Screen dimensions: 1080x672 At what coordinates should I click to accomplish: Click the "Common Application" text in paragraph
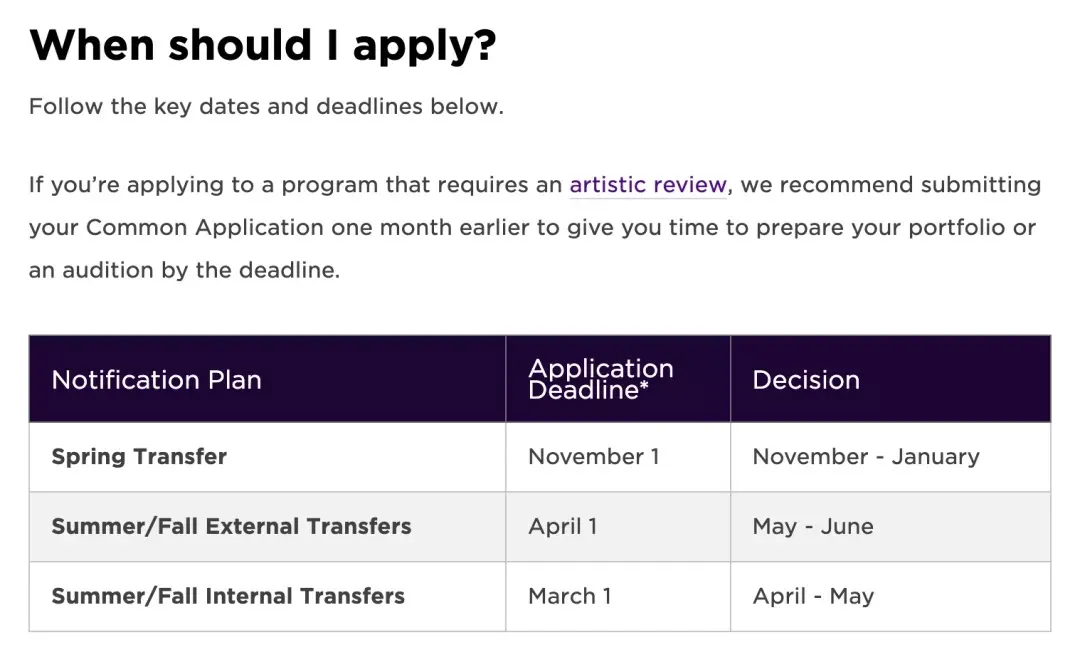coord(205,227)
